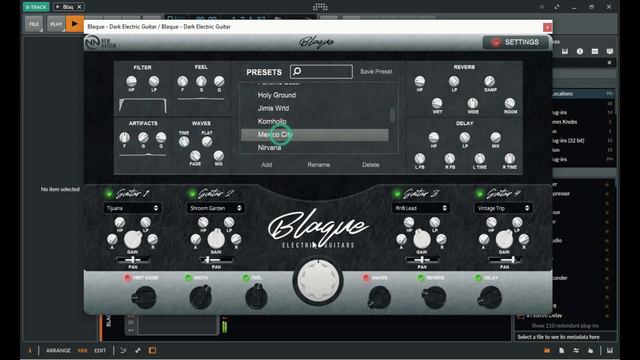640x360 pixels.
Task: Click Guitar 4 pan slider
Action: tap(504, 260)
